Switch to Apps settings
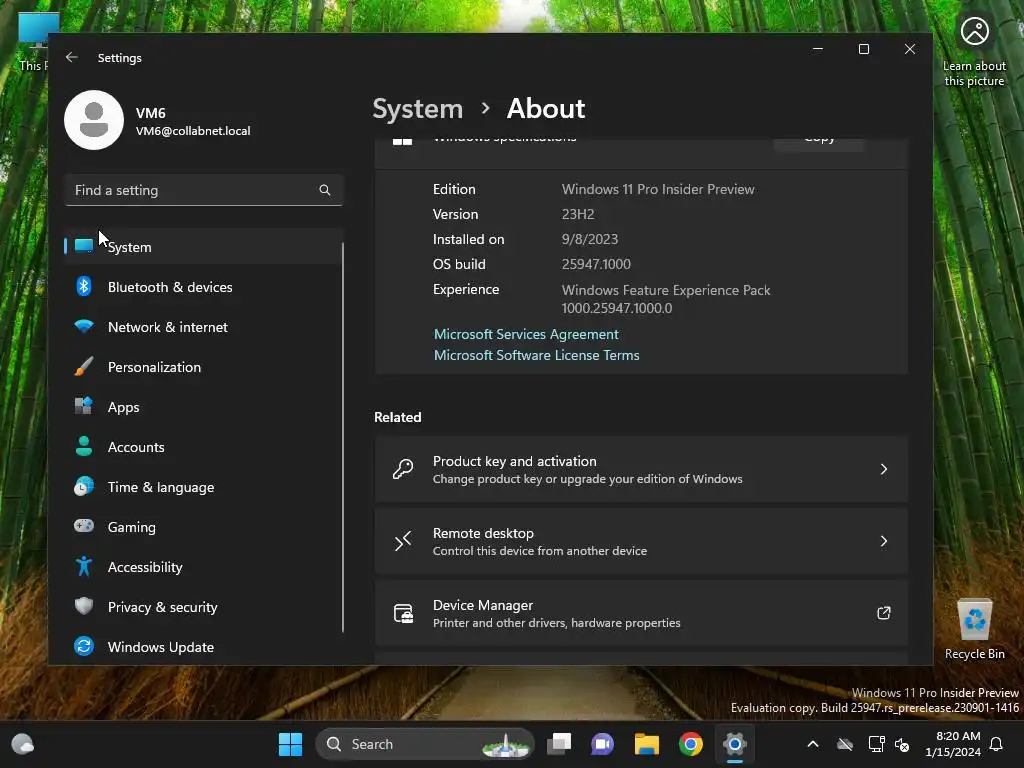 [x=204, y=407]
